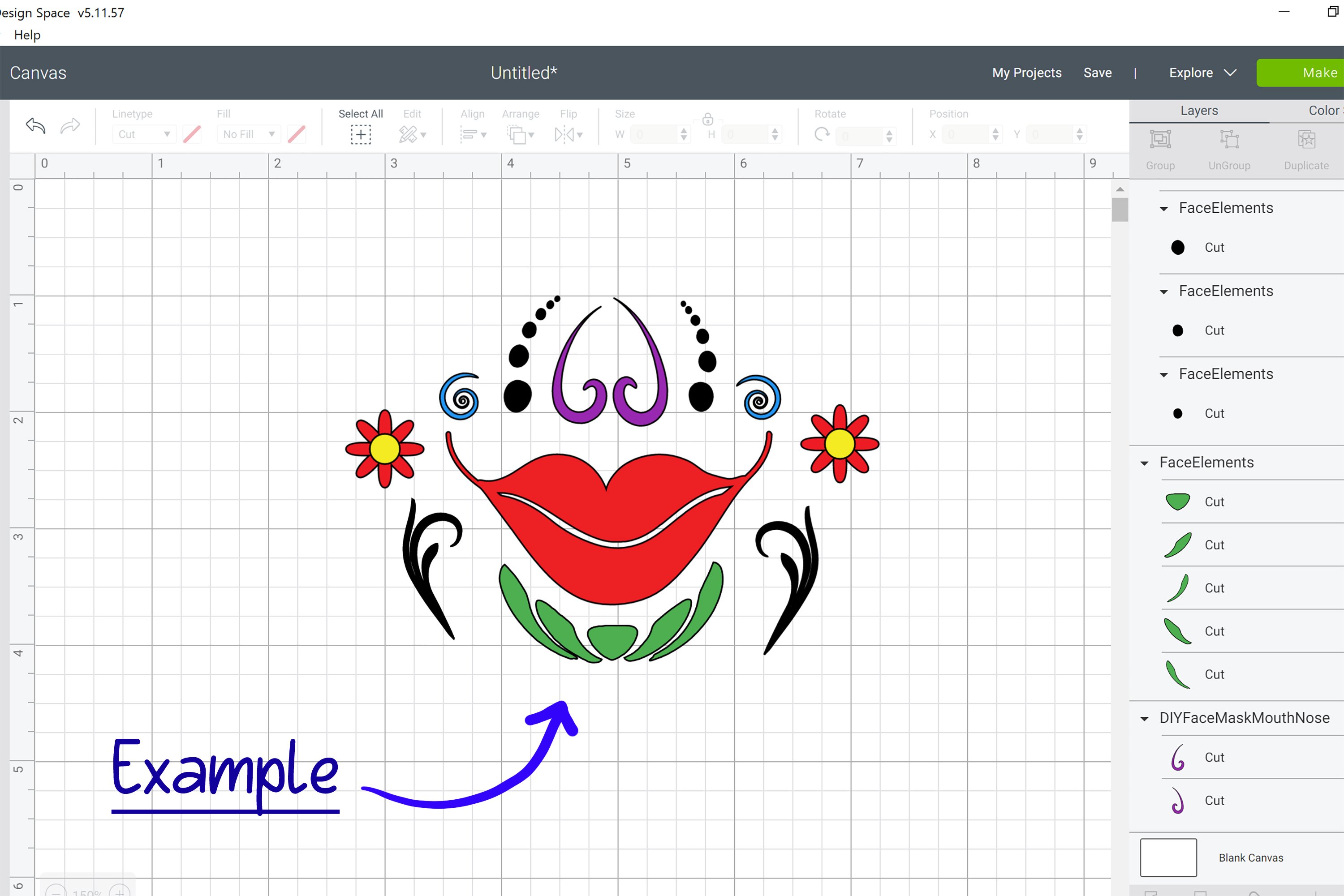The image size is (1344, 896).
Task: Expand the Explore menu chevron
Action: point(1230,73)
